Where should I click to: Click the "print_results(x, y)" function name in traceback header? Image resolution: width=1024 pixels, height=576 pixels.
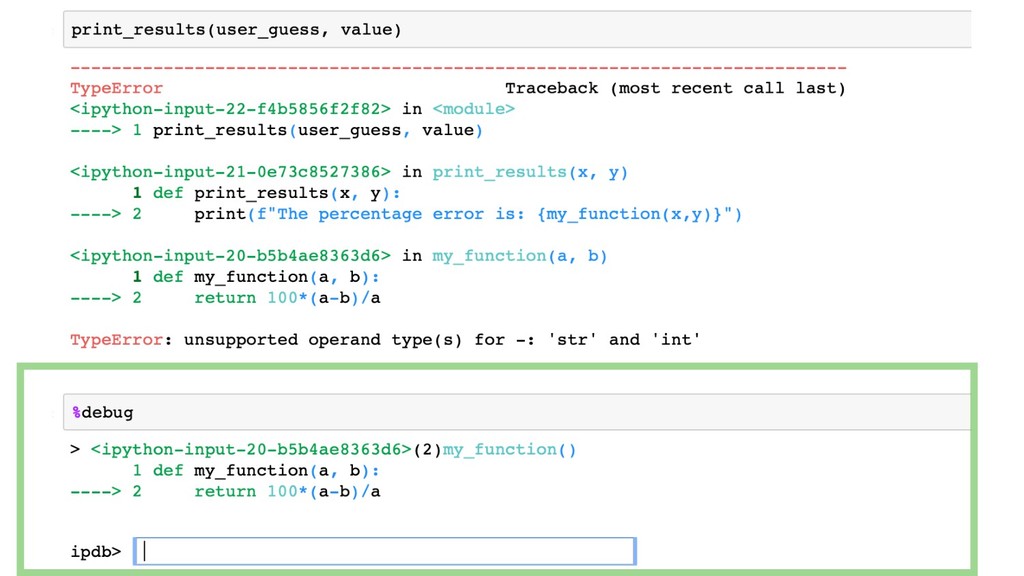point(530,172)
